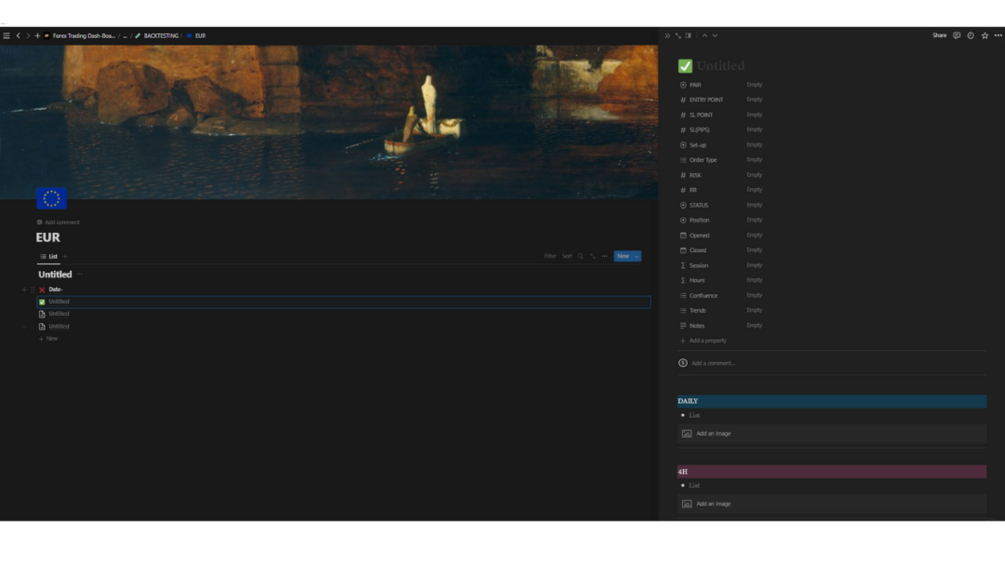Go to next page with down chevron
The image size is (1005, 566).
pyautogui.click(x=715, y=36)
